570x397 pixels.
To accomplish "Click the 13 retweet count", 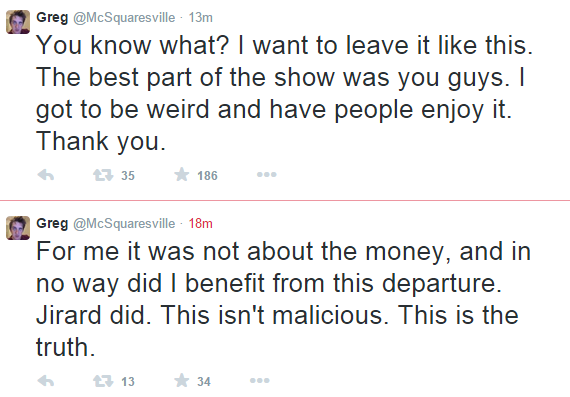I will click(128, 381).
